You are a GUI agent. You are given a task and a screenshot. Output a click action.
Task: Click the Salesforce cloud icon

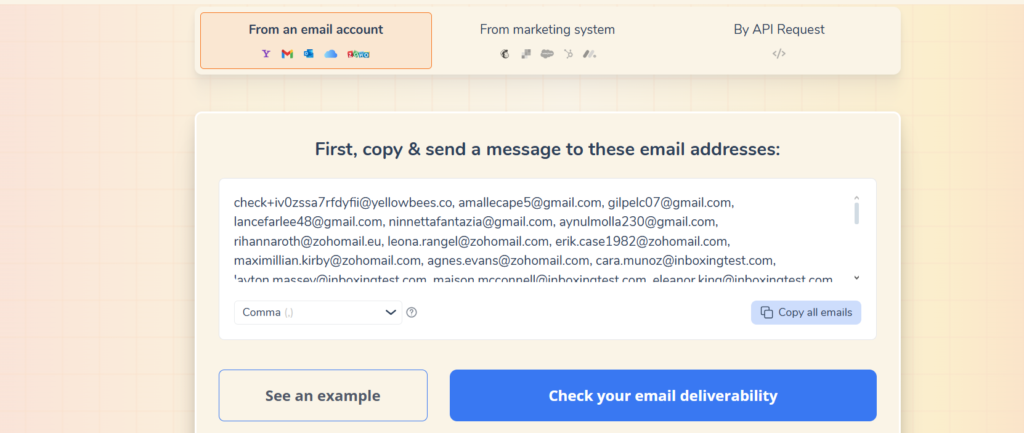point(547,54)
